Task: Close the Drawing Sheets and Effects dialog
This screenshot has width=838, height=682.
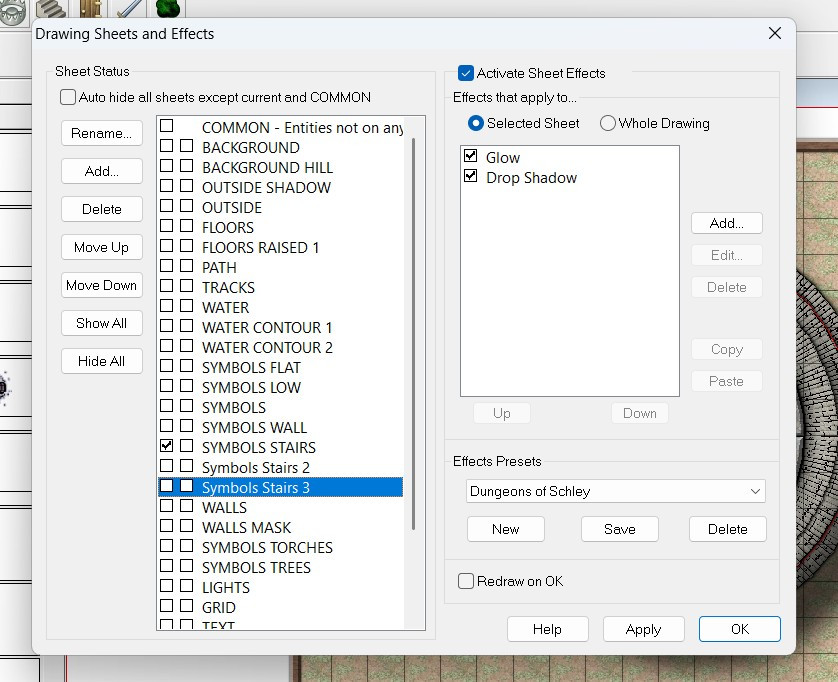Action: tap(774, 33)
